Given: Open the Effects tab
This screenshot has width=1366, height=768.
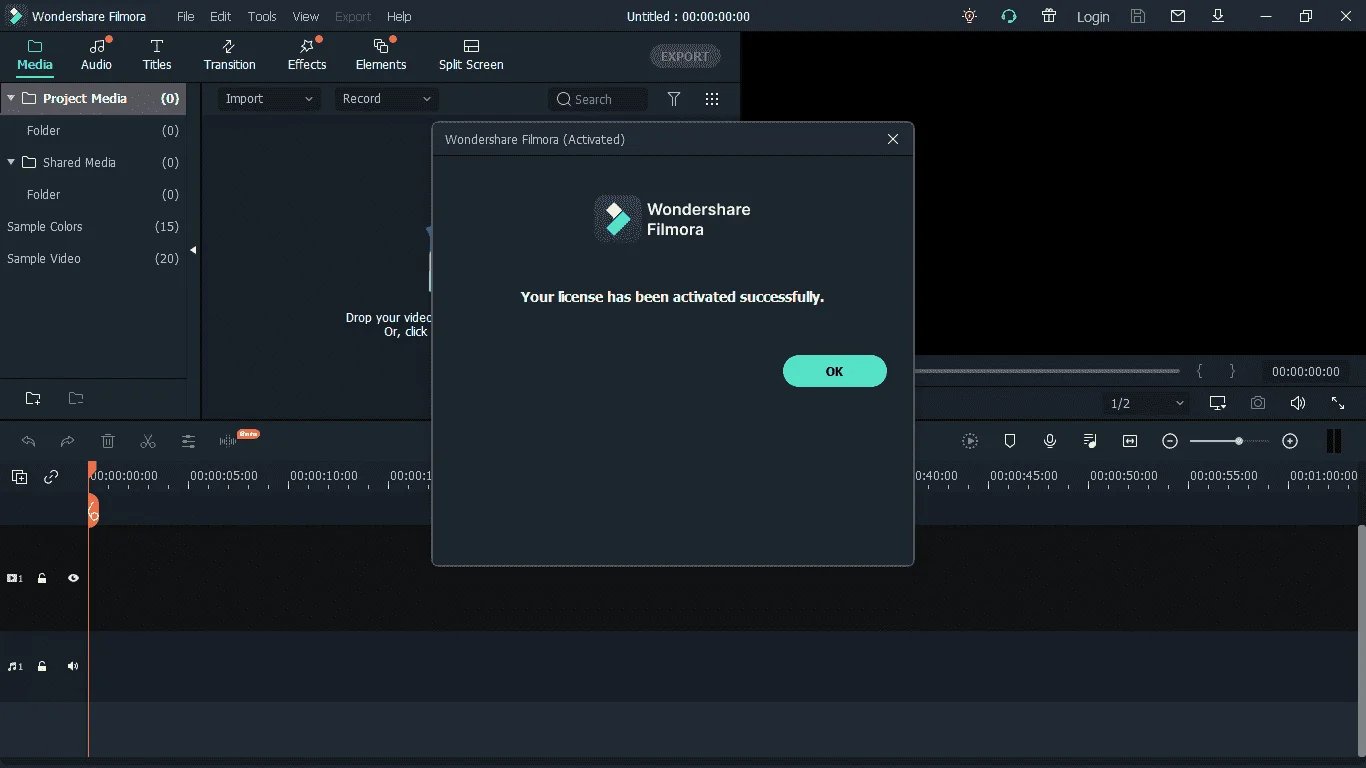Looking at the screenshot, I should (307, 55).
